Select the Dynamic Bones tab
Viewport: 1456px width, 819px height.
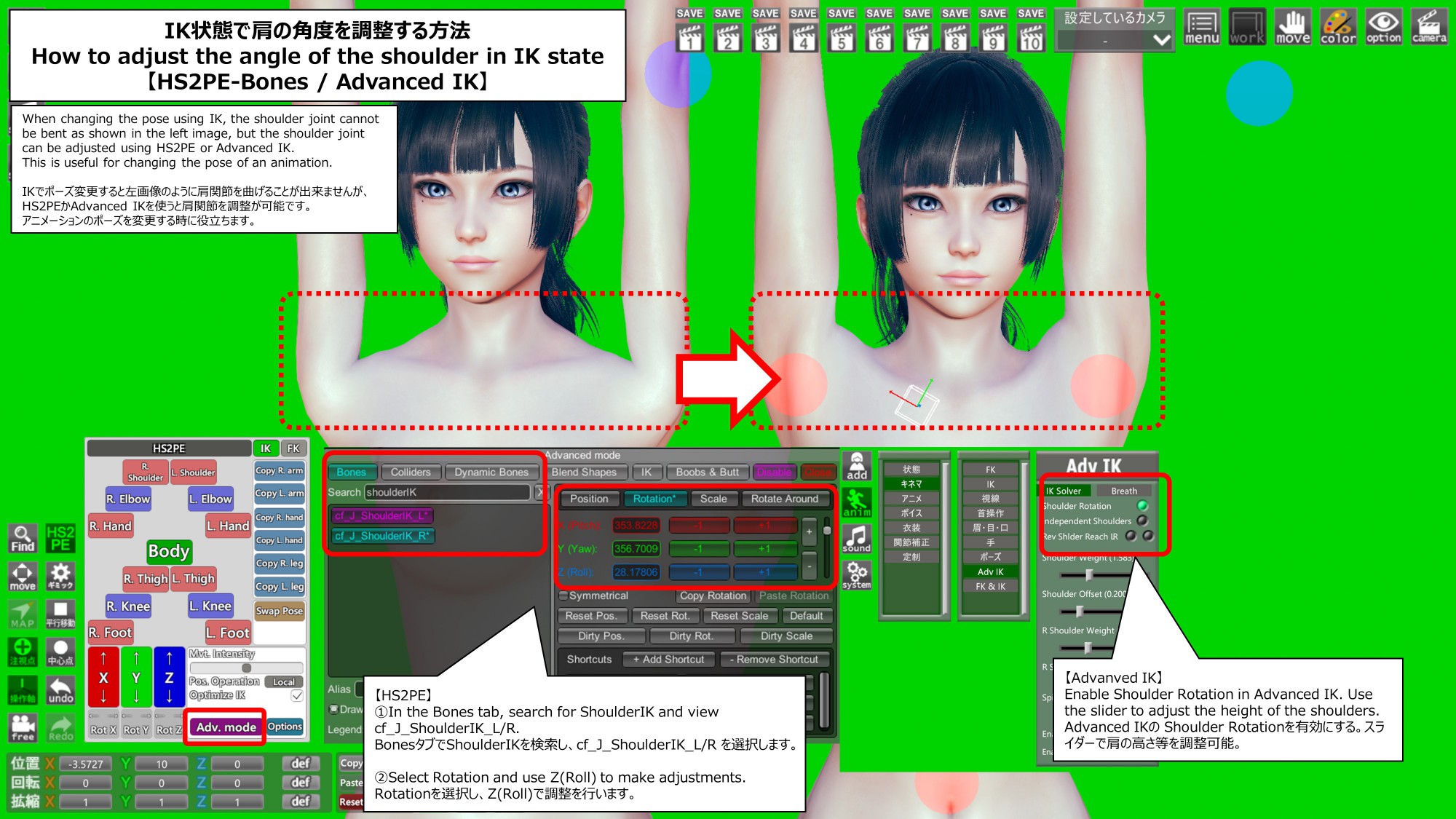pos(491,472)
